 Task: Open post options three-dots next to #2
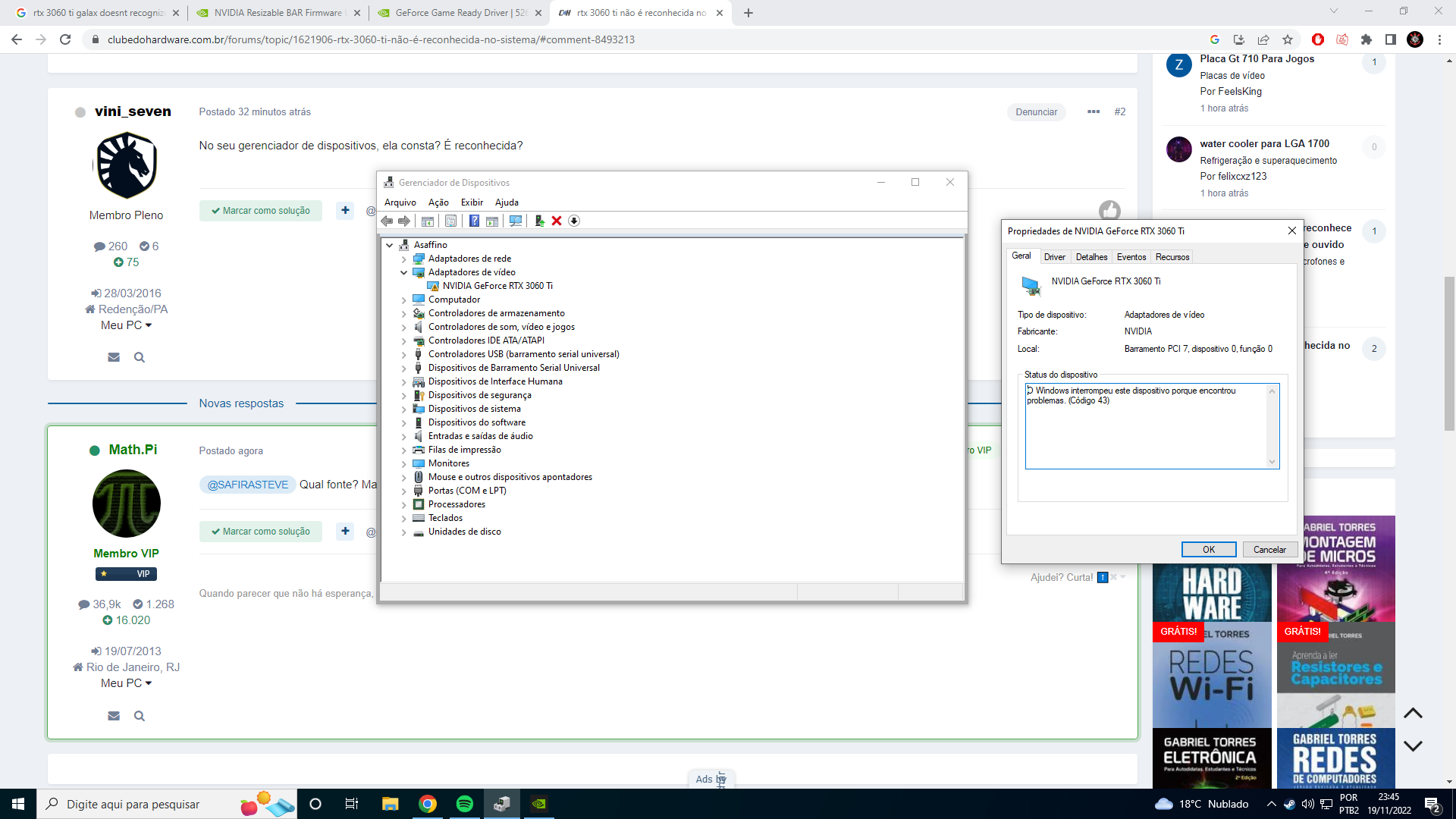(x=1094, y=111)
